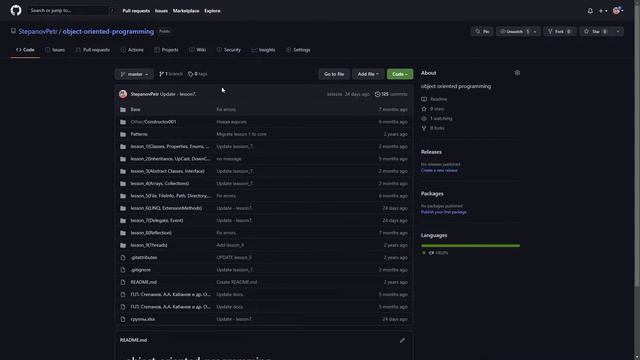The image size is (640, 360).
Task: Open the notifications bell
Action: (x=590, y=11)
